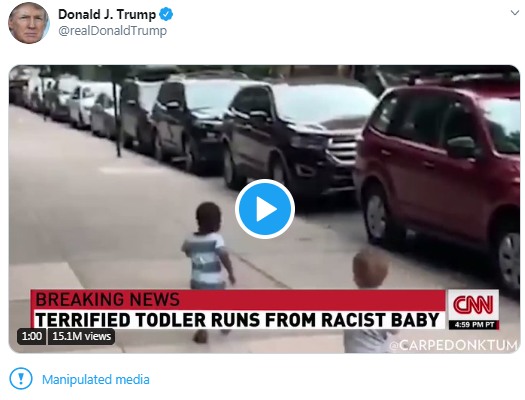Click the Manipulated media exclamation icon
This screenshot has width=525, height=400.
21,379
